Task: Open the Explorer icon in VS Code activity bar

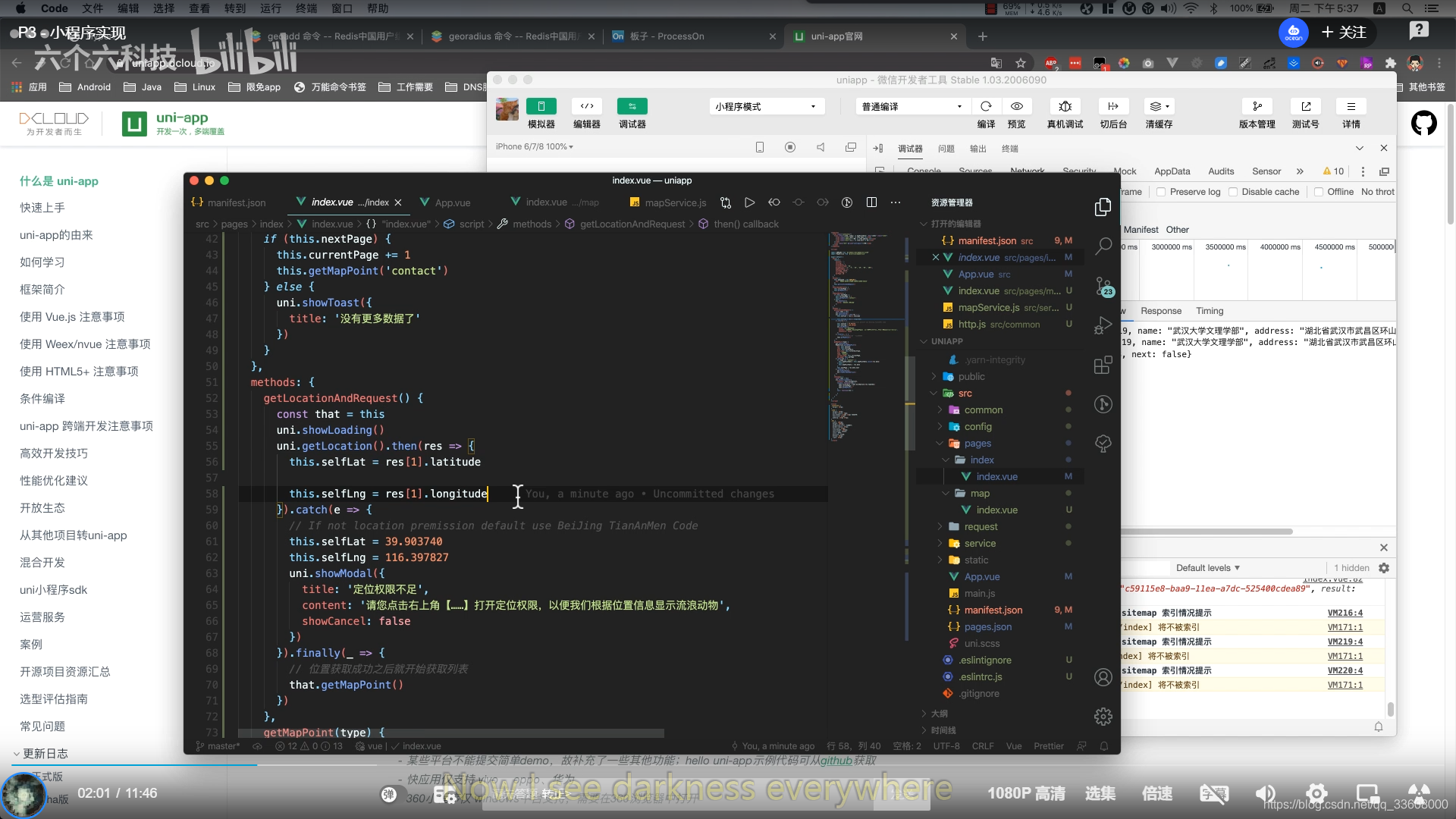Action: tap(1103, 207)
